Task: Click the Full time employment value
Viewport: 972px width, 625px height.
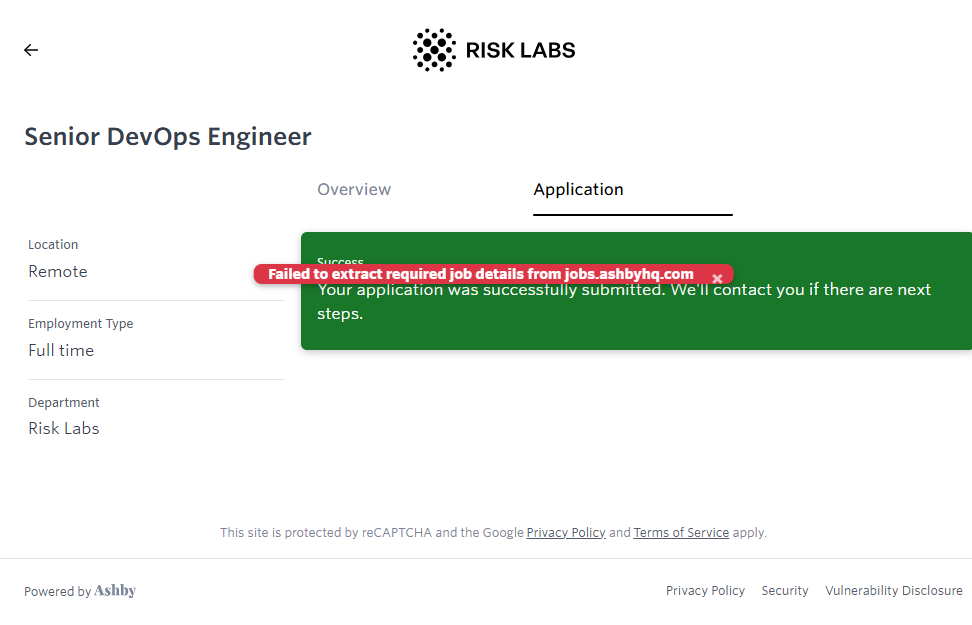Action: [x=61, y=351]
